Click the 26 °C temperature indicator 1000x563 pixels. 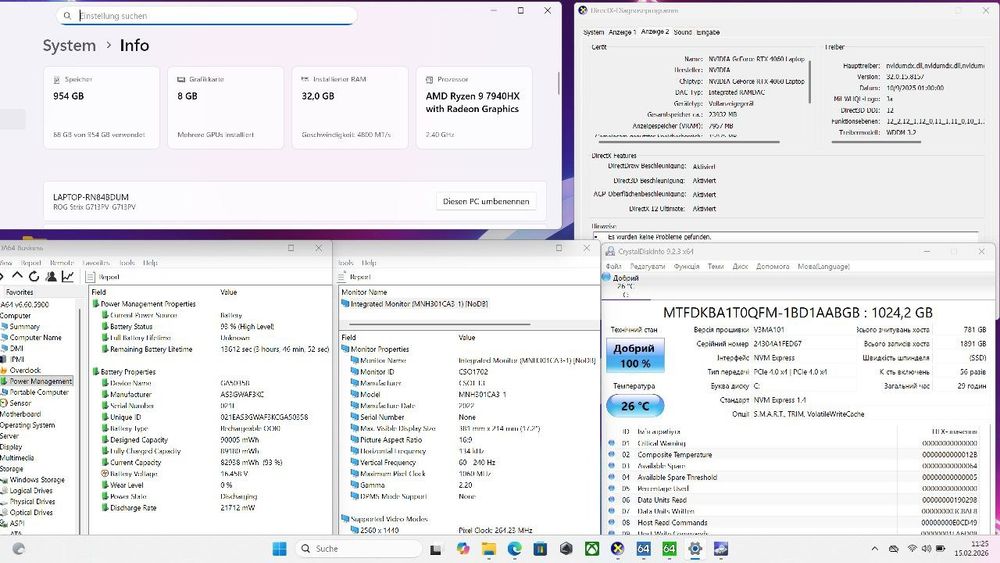(635, 406)
